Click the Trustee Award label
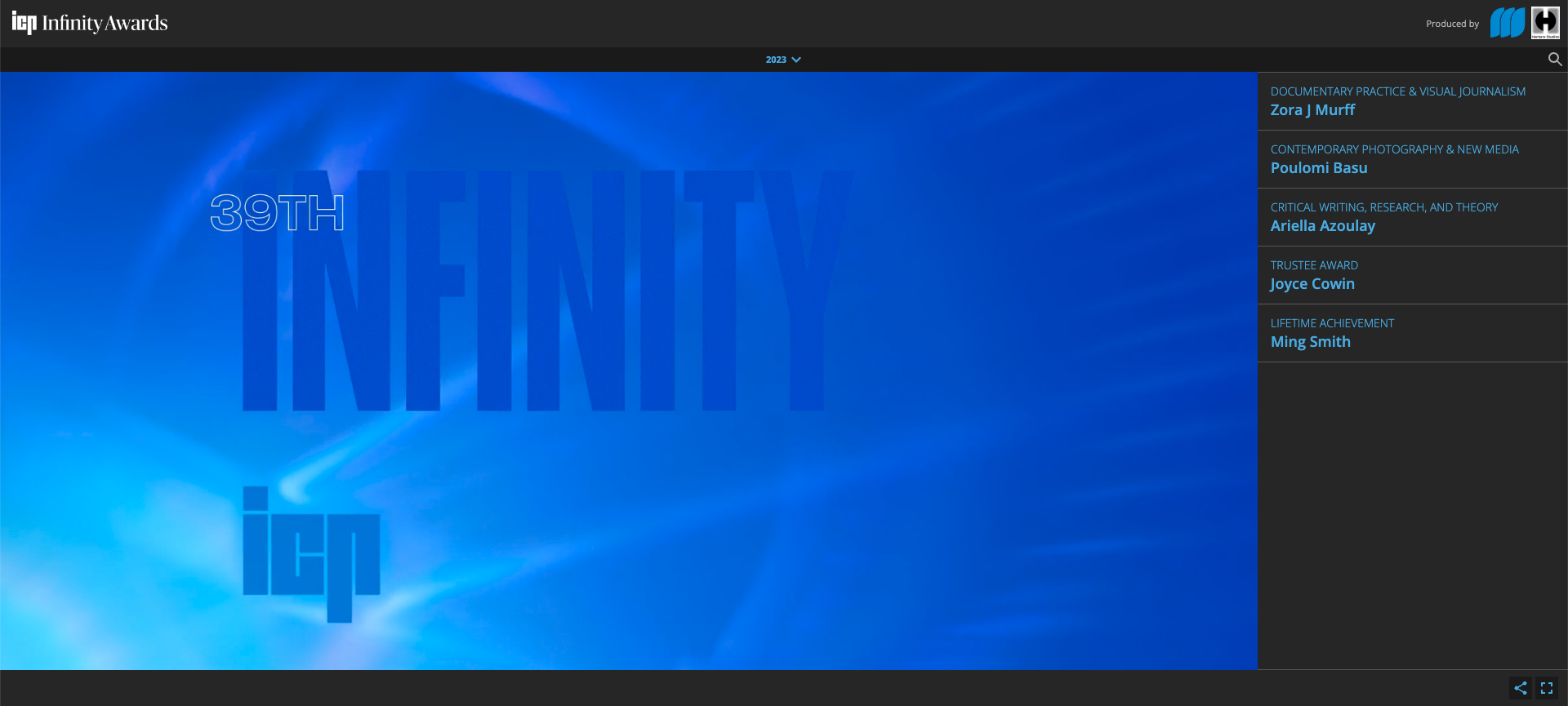This screenshot has height=706, width=1568. (x=1314, y=265)
